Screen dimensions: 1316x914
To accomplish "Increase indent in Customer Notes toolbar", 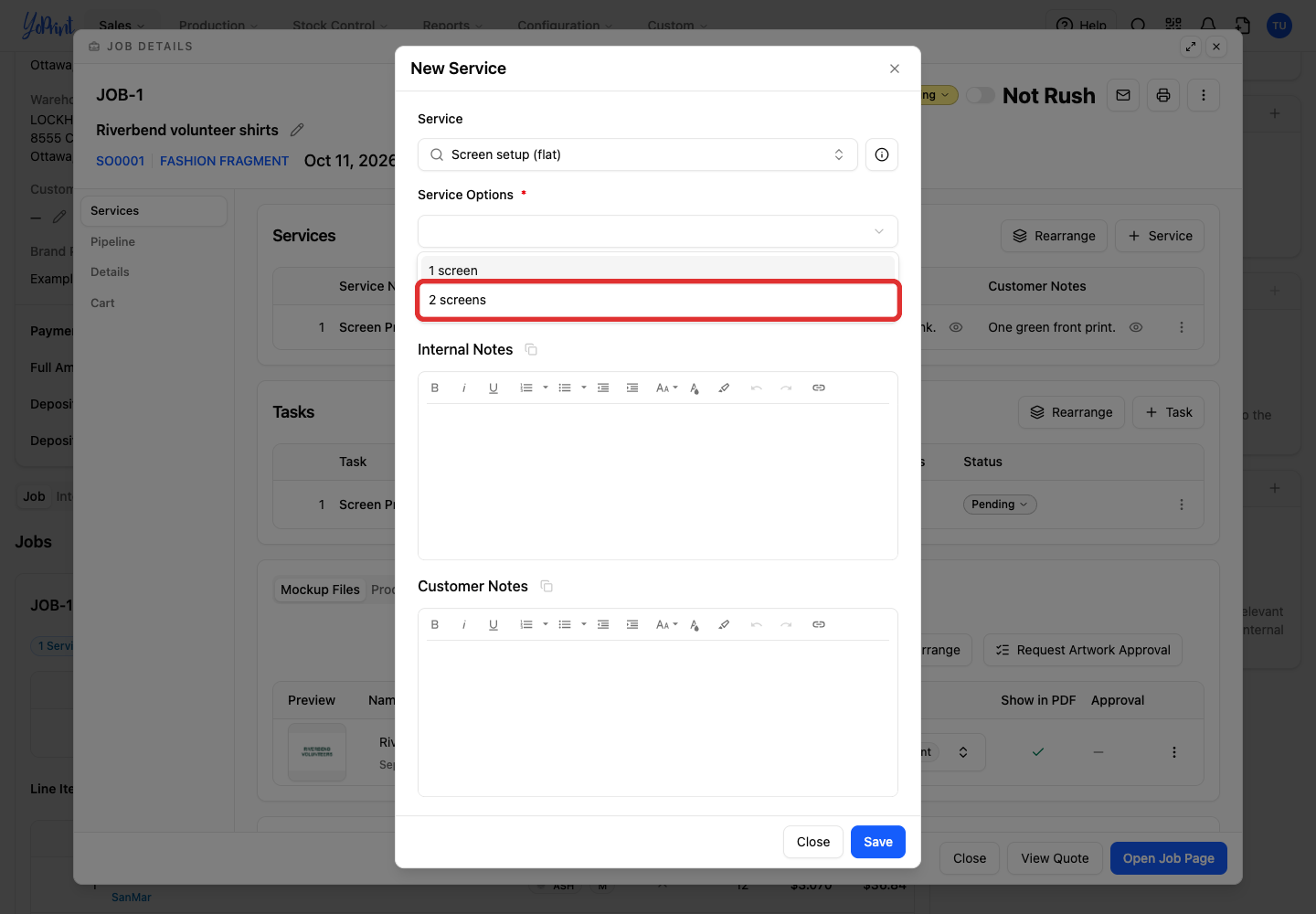I will (x=632, y=624).
